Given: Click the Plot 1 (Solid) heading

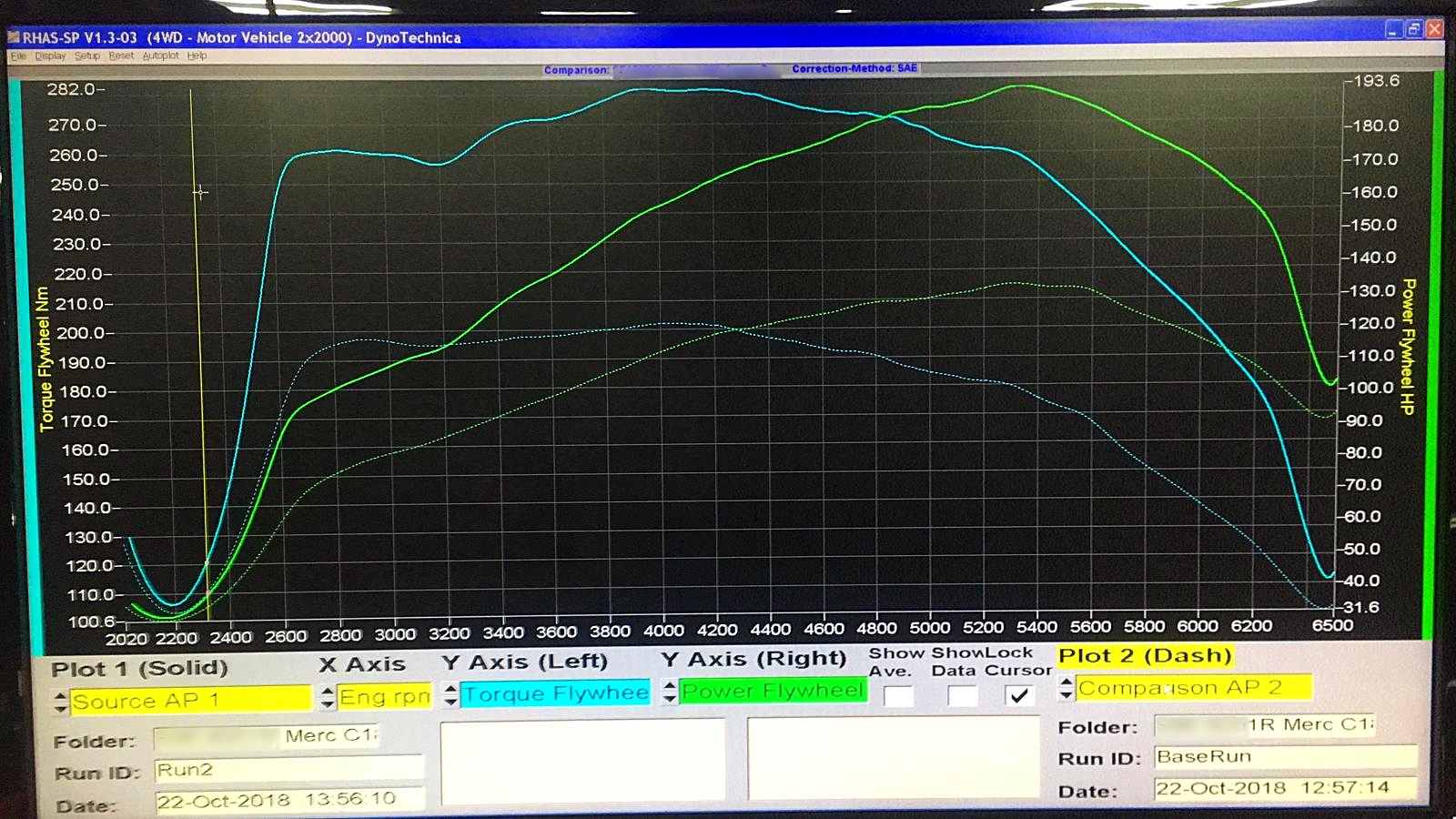Looking at the screenshot, I should click(139, 669).
